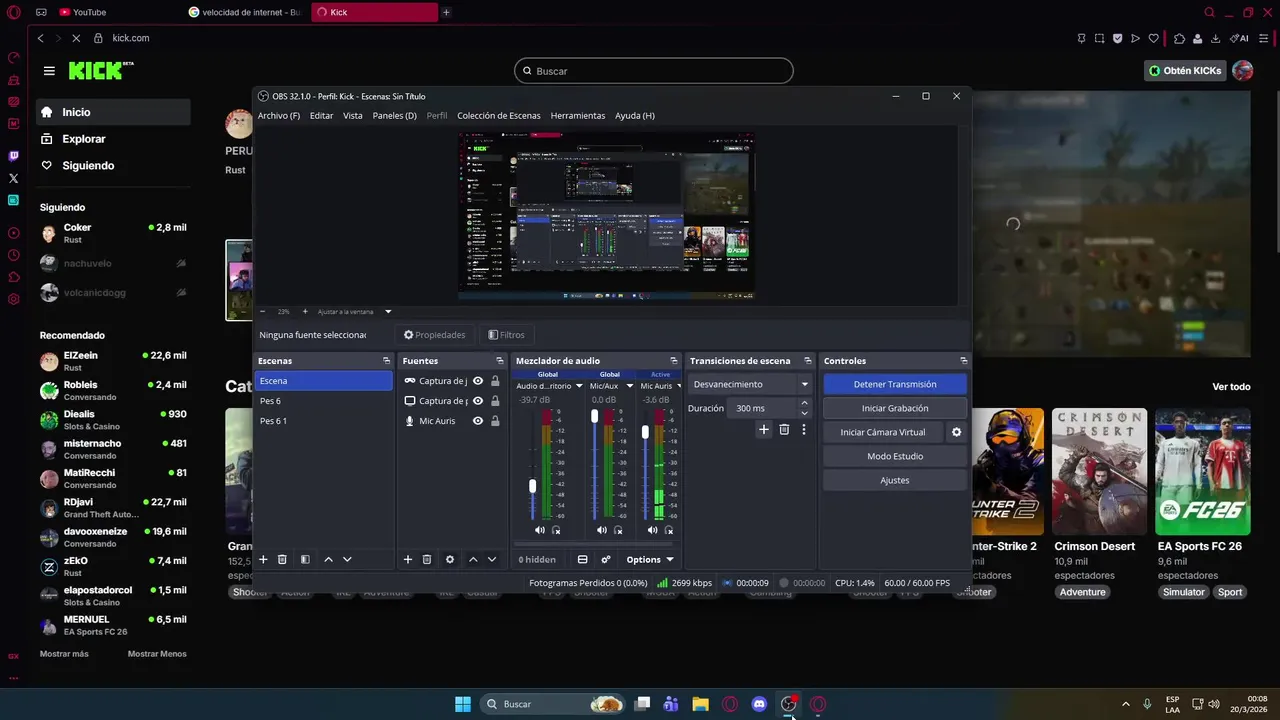Viewport: 1280px width, 720px height.
Task: Move source up in Fuentes list
Action: pos(473,560)
